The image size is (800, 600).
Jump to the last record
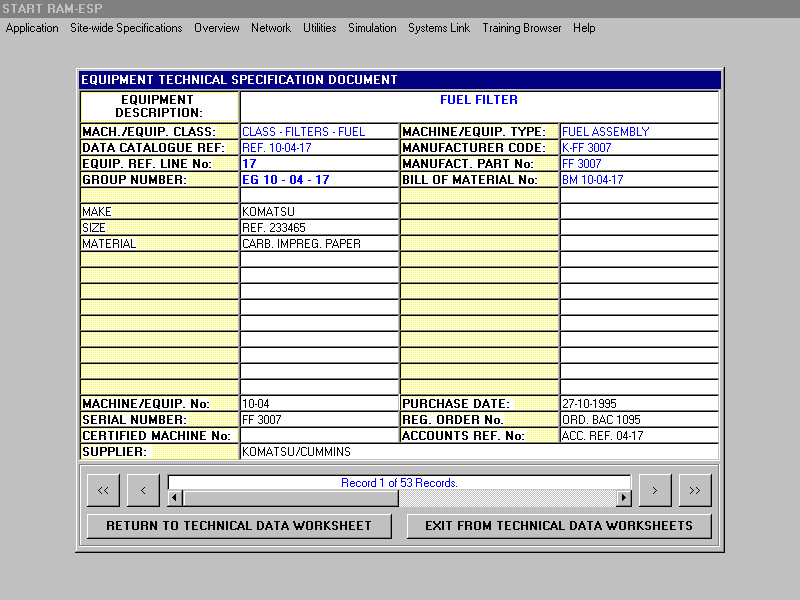[x=695, y=490]
